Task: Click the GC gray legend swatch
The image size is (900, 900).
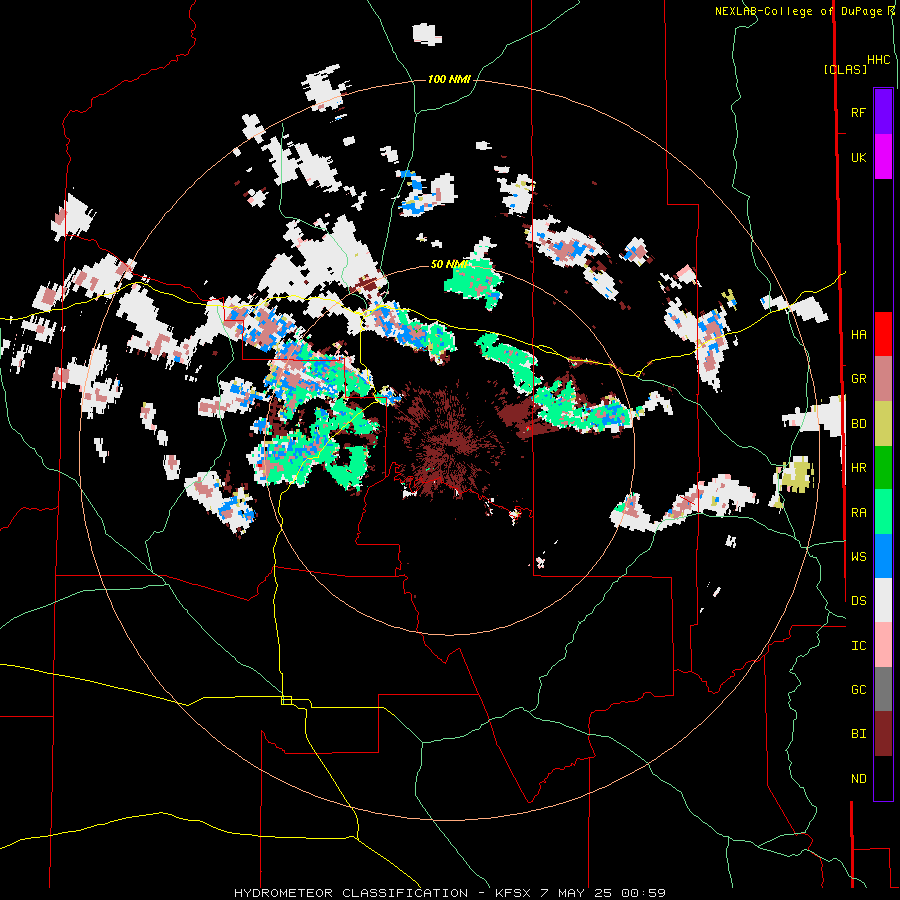Action: (883, 689)
